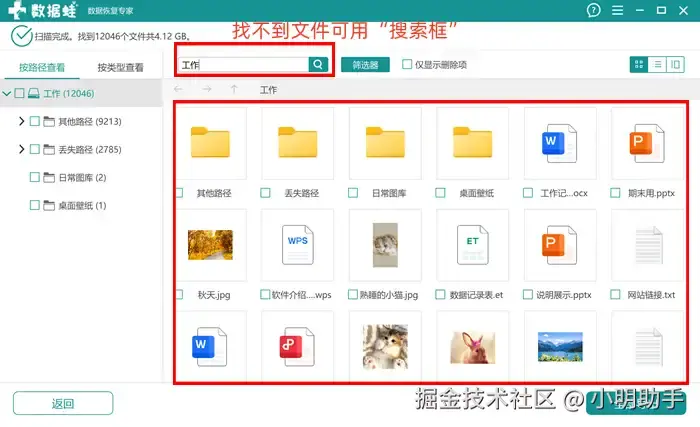The height and width of the screenshot is (427, 700).
Task: Open the help question mark icon
Action: click(593, 10)
